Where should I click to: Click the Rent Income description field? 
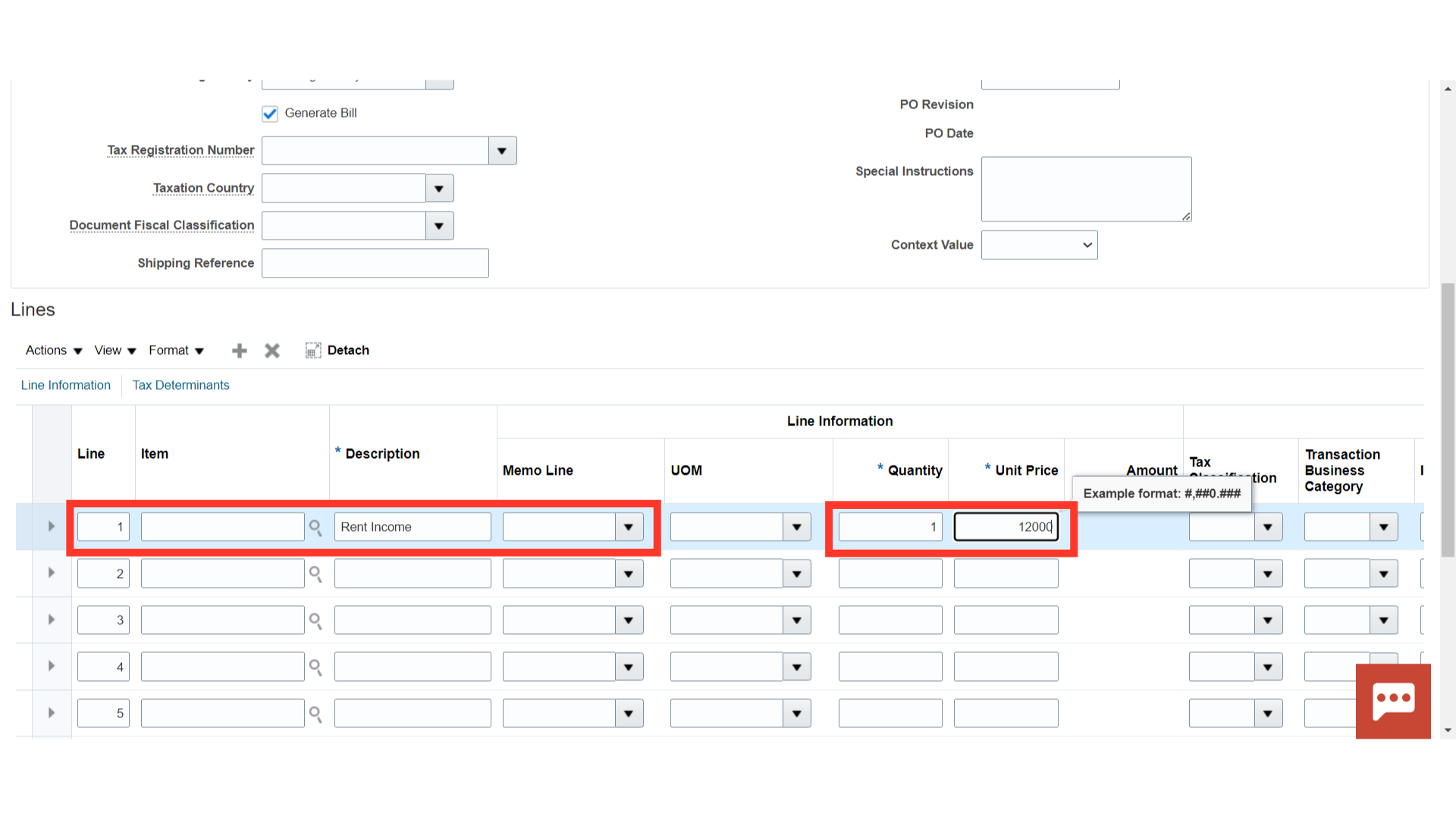coord(413,527)
